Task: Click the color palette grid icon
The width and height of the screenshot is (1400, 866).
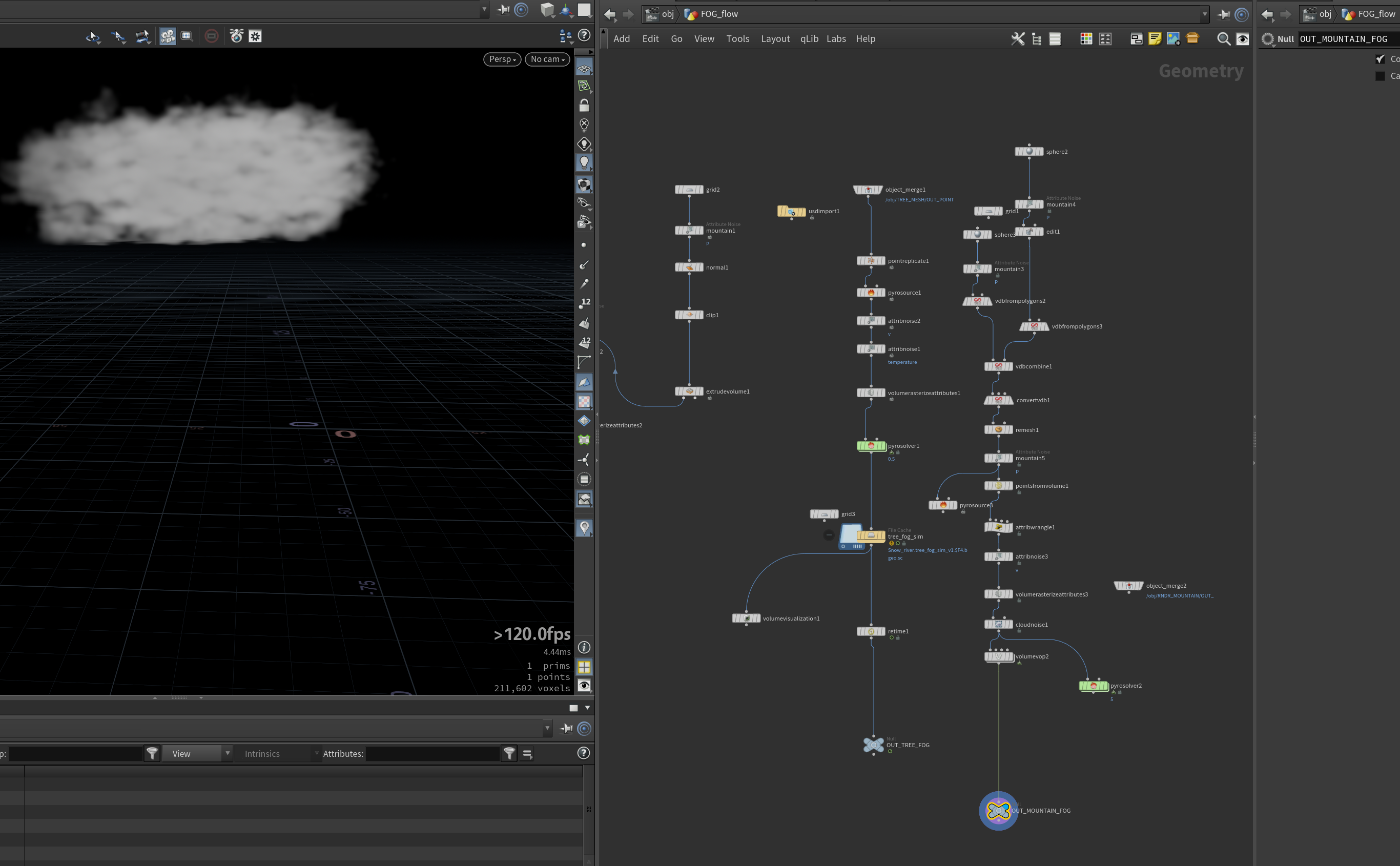Action: click(1086, 39)
